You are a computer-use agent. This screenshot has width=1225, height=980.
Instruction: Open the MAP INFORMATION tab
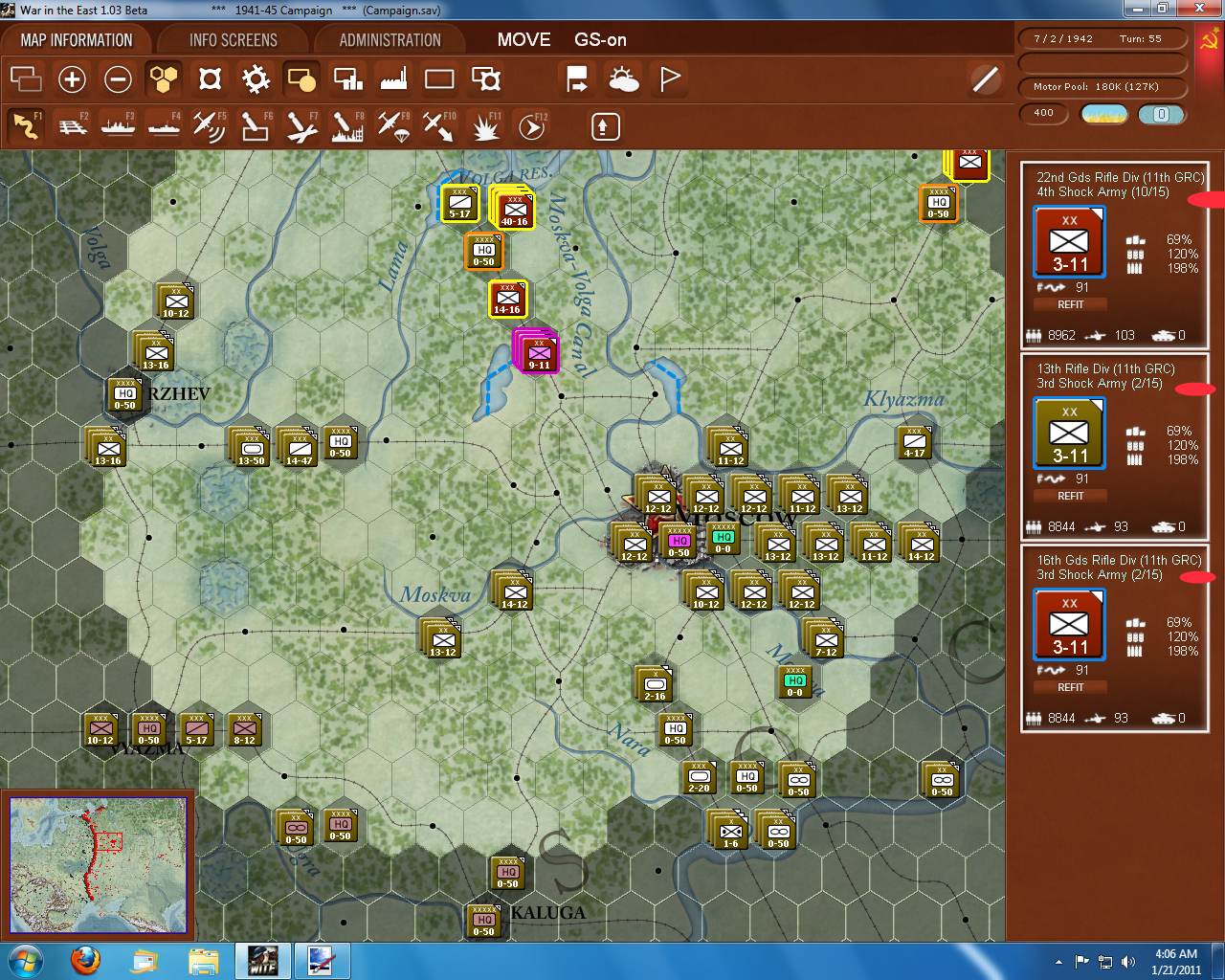(77, 40)
